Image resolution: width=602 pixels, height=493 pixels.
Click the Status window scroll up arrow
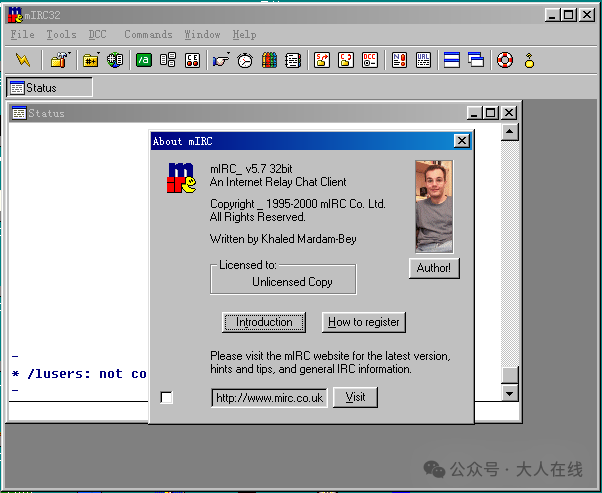click(510, 132)
